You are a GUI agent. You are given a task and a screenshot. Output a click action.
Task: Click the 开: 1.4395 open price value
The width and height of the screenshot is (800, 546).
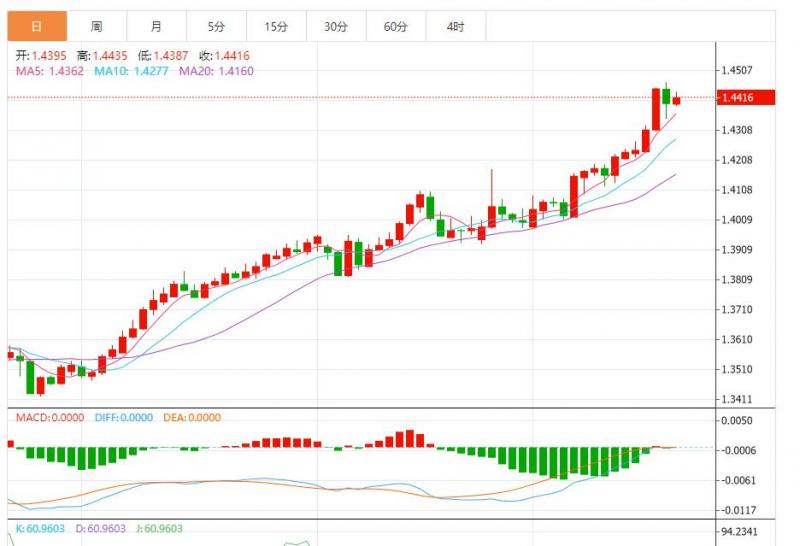click(x=41, y=56)
